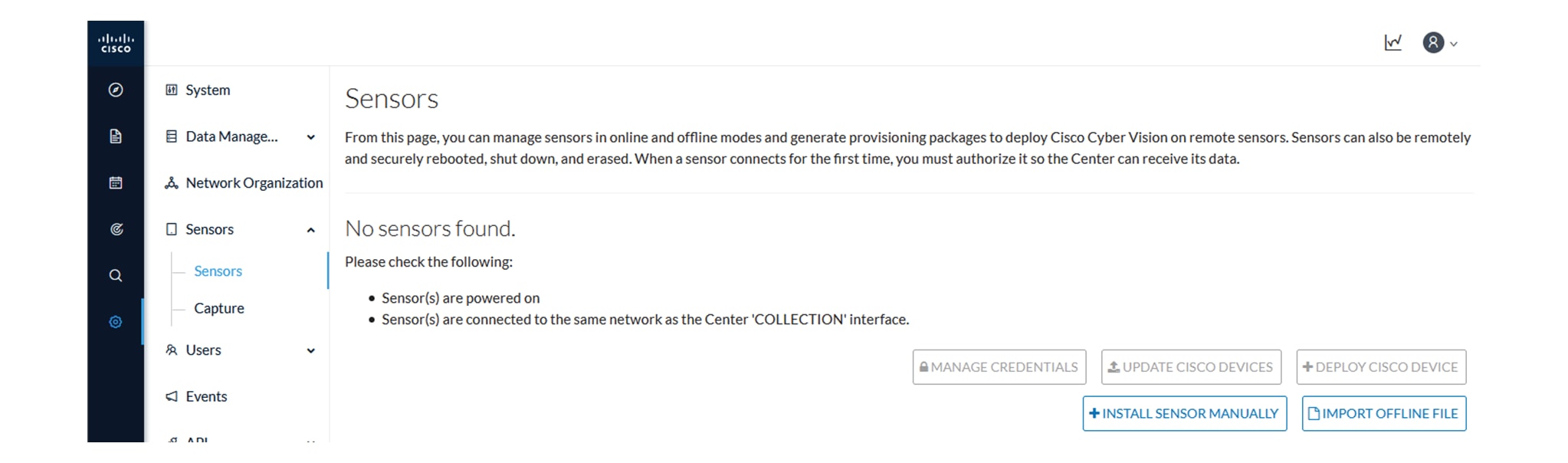Viewport: 1568px width, 463px height.
Task: Open the system statistics chart icon
Action: 1393,42
